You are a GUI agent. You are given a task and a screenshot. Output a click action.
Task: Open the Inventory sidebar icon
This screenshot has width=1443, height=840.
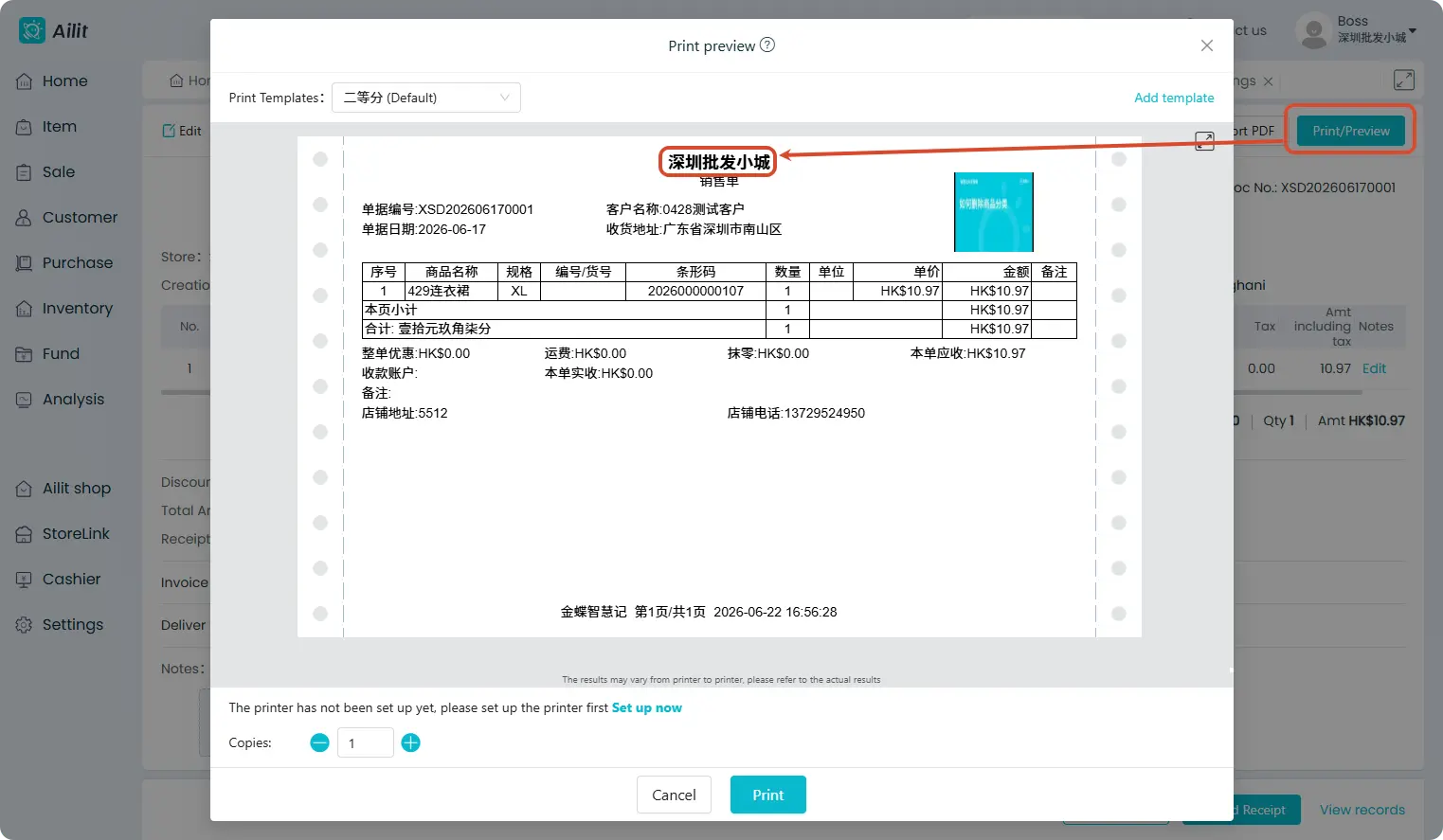coord(25,309)
